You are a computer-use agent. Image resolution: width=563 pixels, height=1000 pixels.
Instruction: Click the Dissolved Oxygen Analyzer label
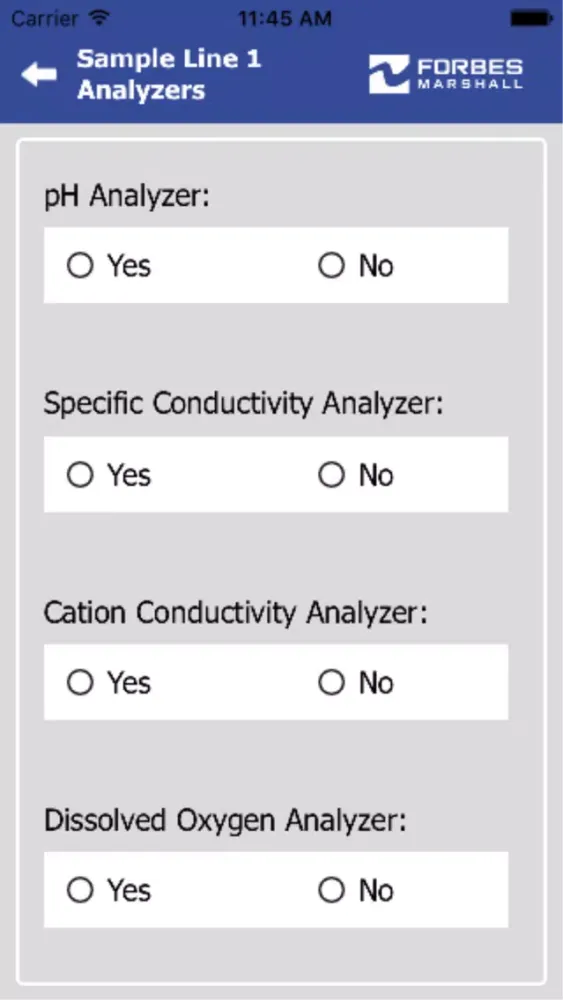click(225, 821)
